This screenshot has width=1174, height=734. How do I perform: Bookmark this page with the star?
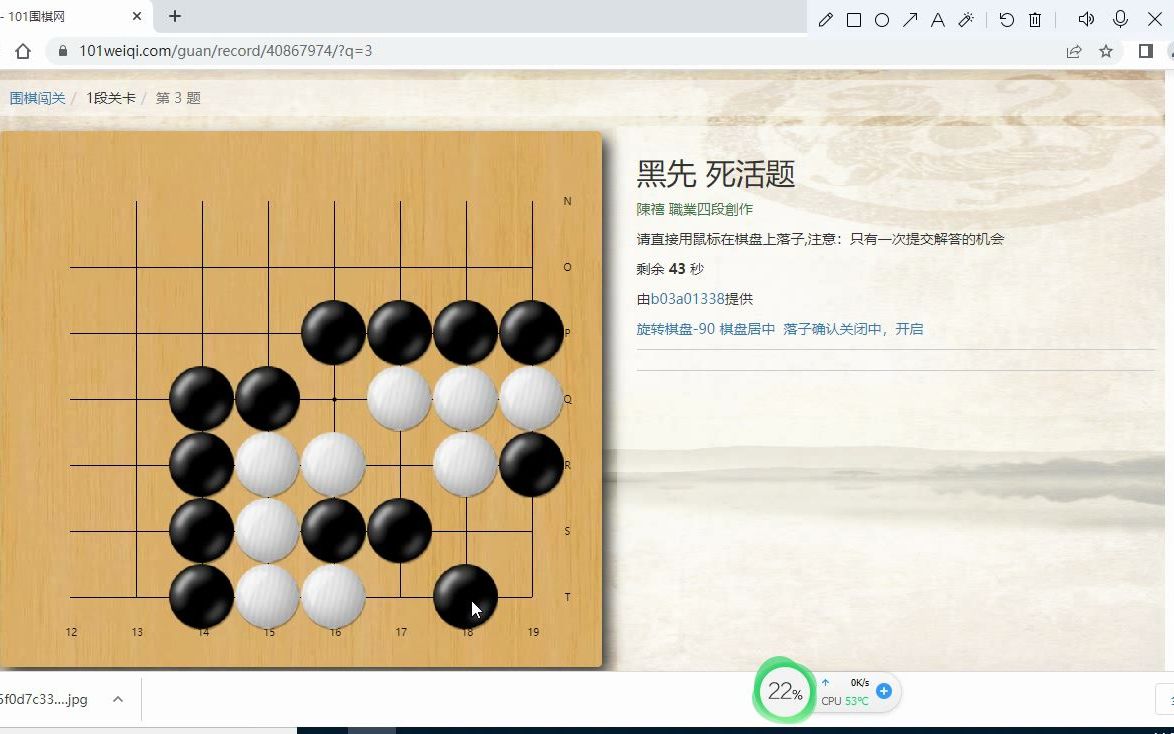point(1106,51)
